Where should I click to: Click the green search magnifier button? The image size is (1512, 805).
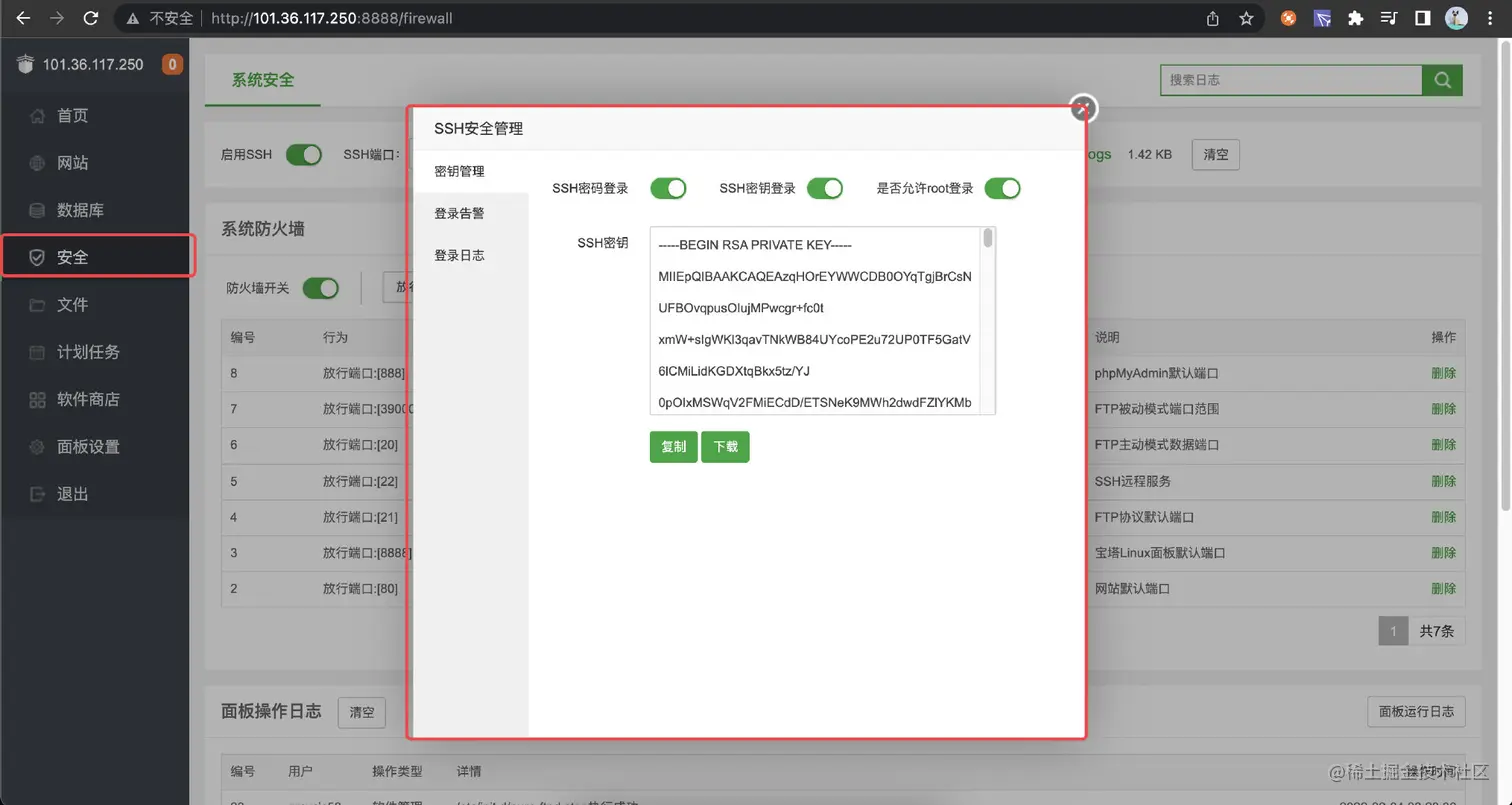1442,80
